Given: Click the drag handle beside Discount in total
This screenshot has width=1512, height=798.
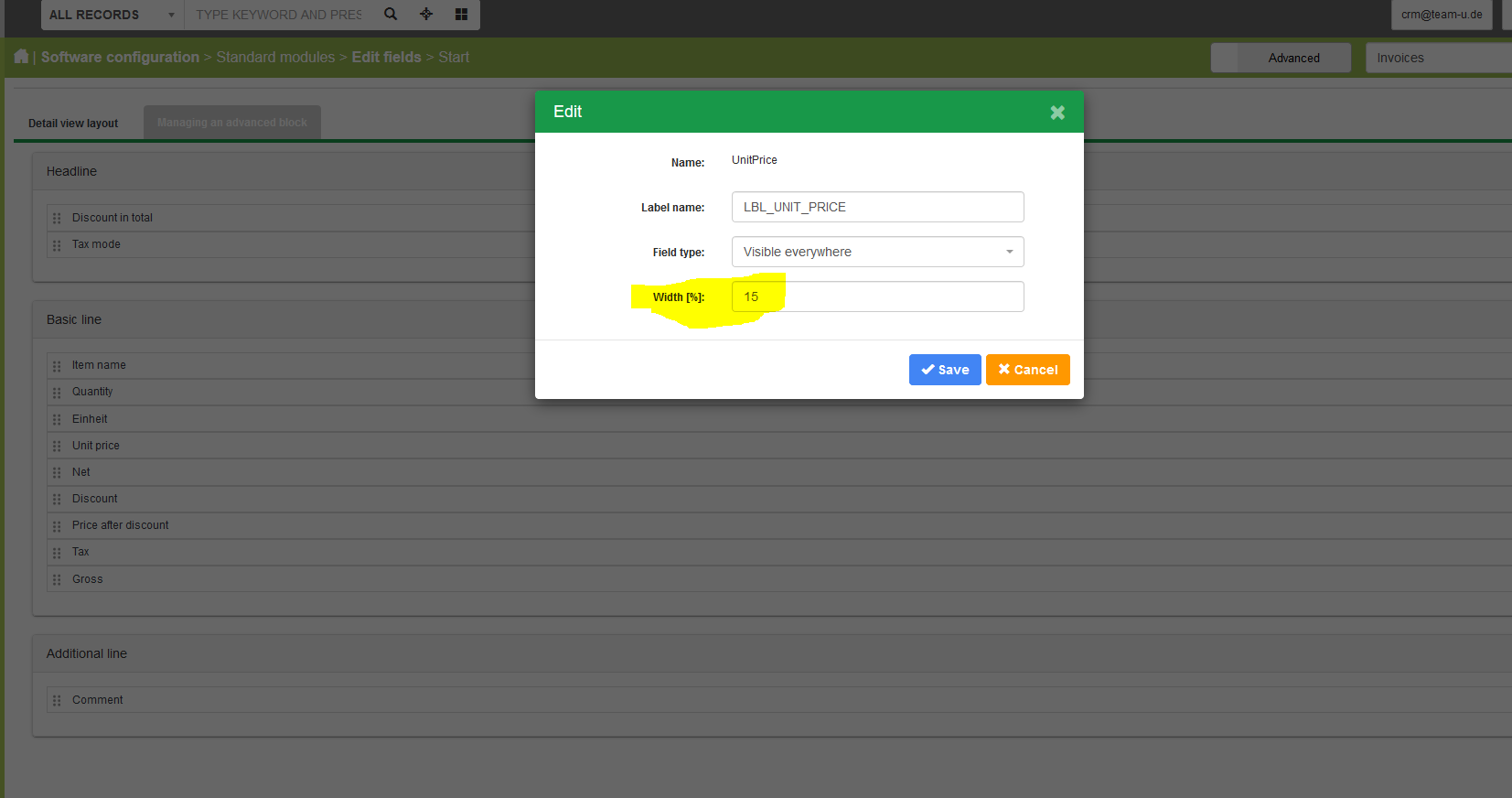Looking at the screenshot, I should click(x=57, y=218).
